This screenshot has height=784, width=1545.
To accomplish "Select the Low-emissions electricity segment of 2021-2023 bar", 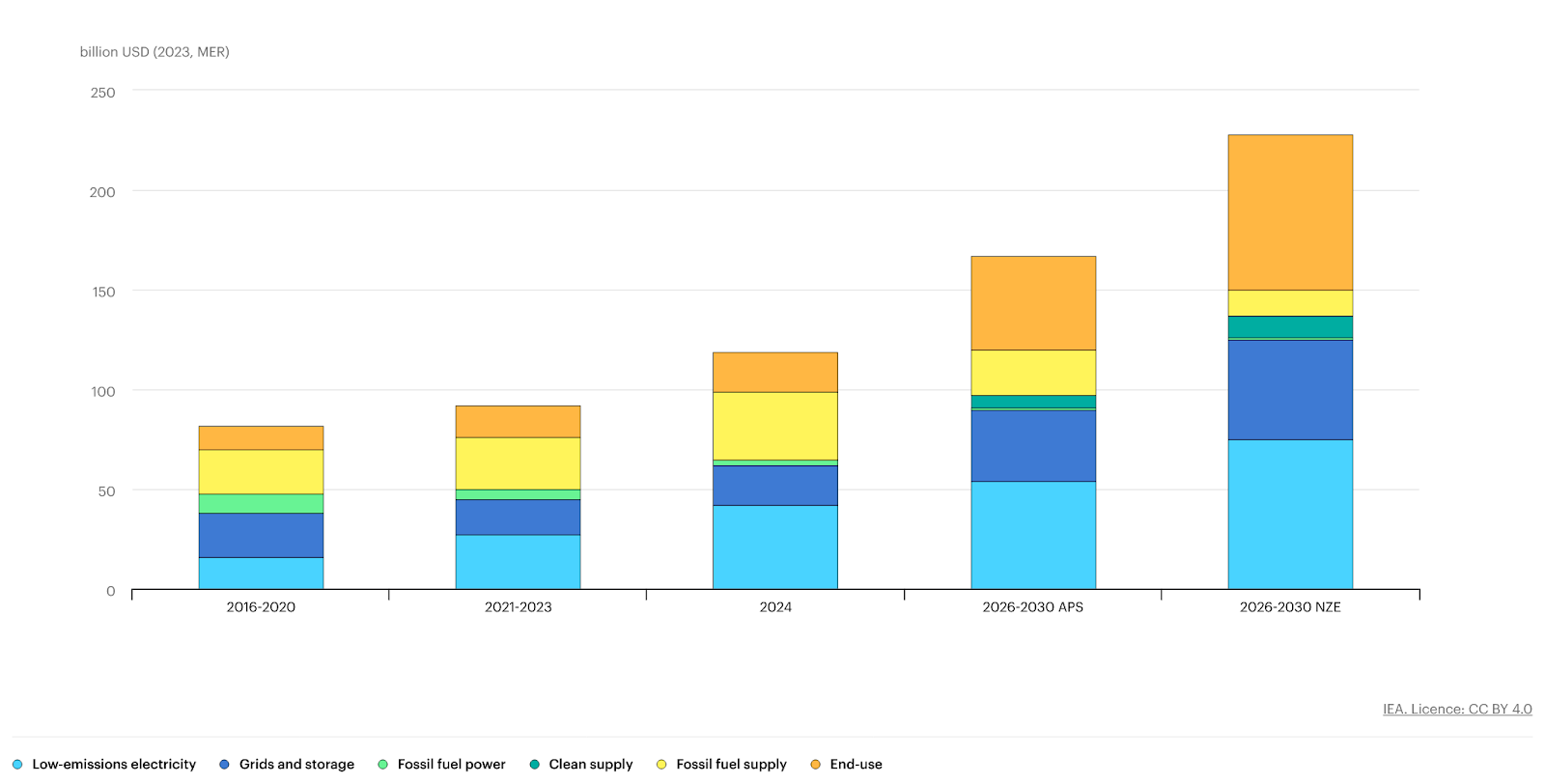I will pyautogui.click(x=519, y=562).
